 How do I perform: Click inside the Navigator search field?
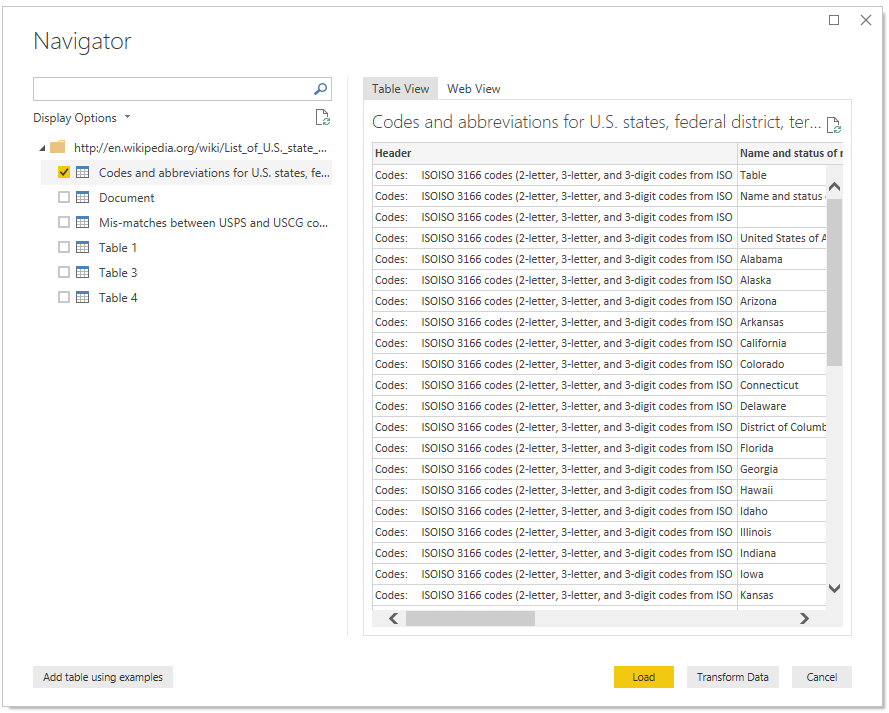[172, 89]
